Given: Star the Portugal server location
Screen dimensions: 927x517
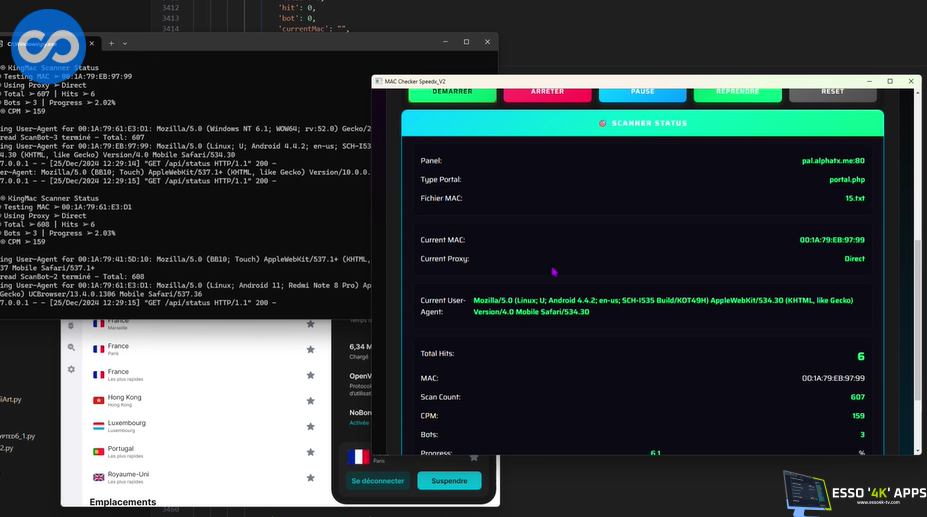Looking at the screenshot, I should (311, 452).
